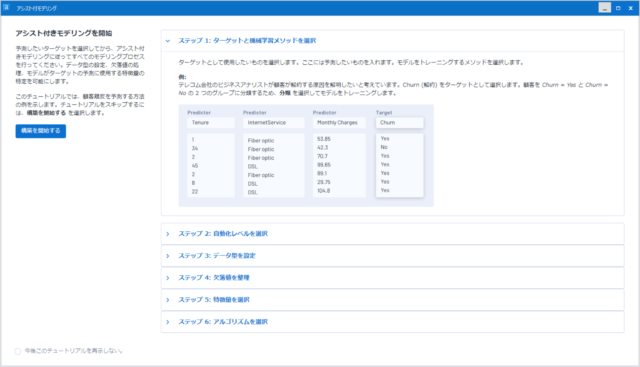Expand the ステップ 3 chevron
This screenshot has height=367, width=640.
[168, 256]
